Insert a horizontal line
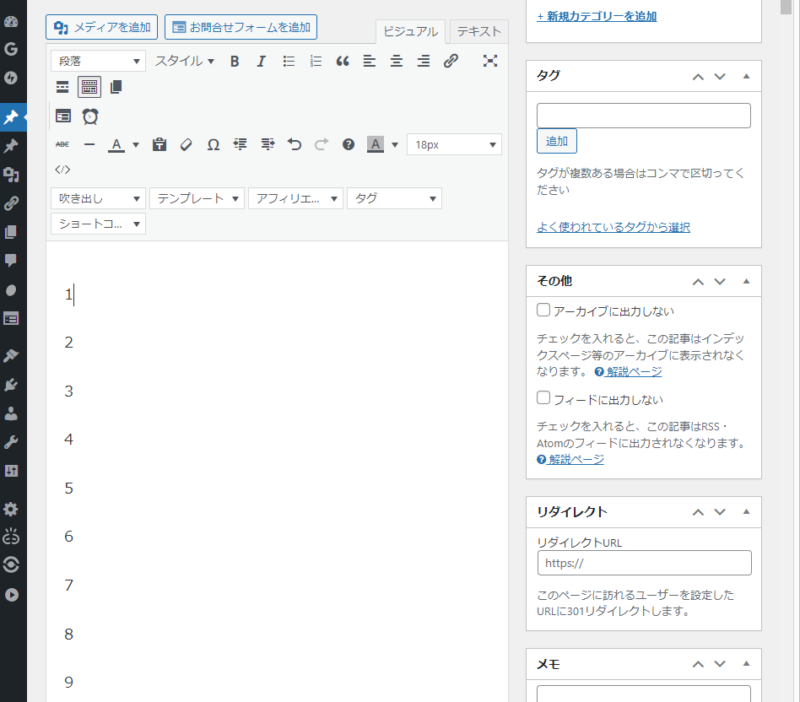Viewport: 800px width, 702px height. (x=89, y=144)
